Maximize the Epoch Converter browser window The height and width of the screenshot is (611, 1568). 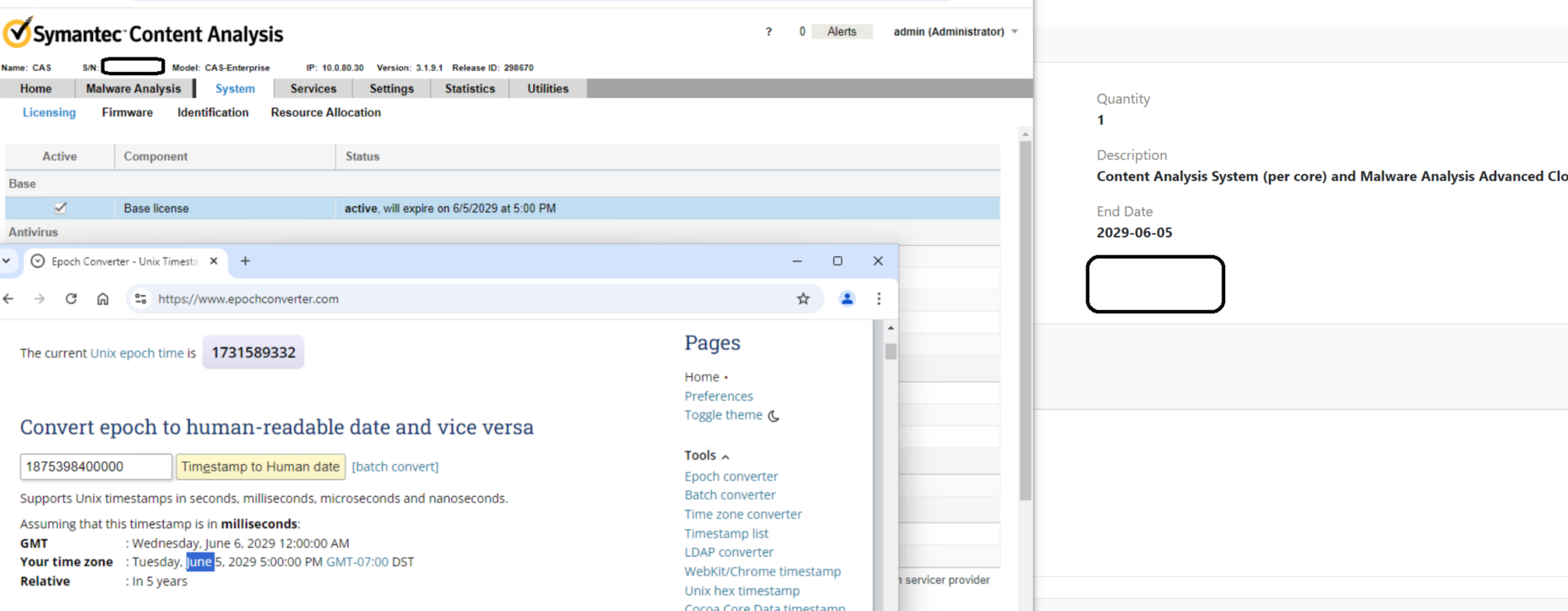click(x=837, y=261)
